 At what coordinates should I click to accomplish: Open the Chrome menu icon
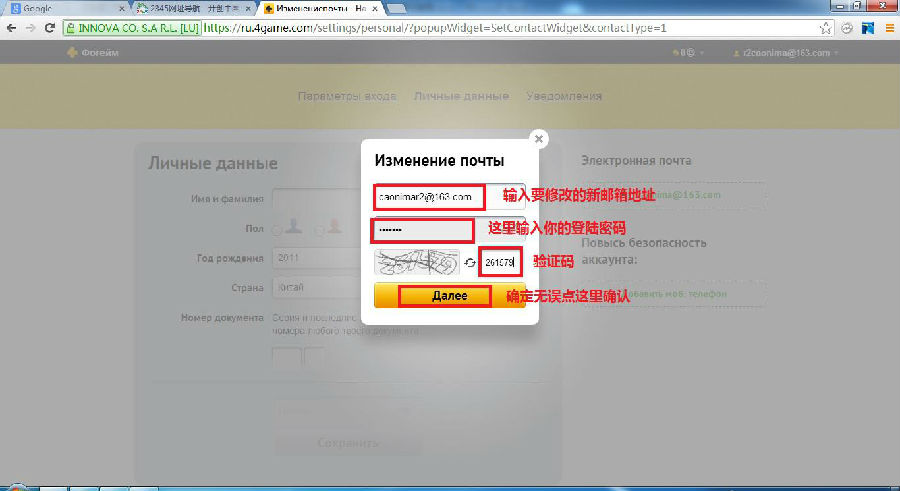point(887,29)
